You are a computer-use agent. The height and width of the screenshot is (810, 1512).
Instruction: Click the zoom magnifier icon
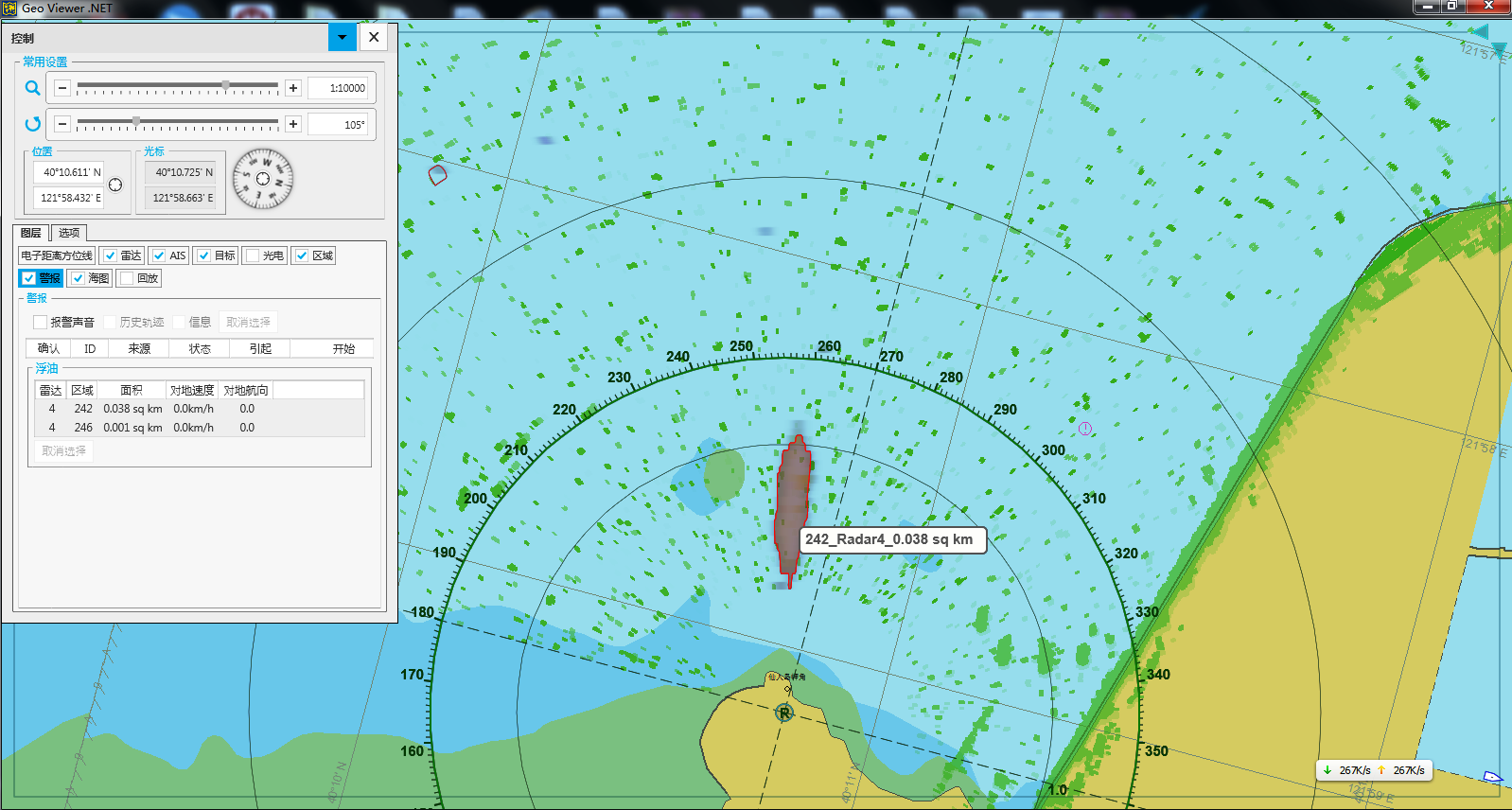(32, 88)
